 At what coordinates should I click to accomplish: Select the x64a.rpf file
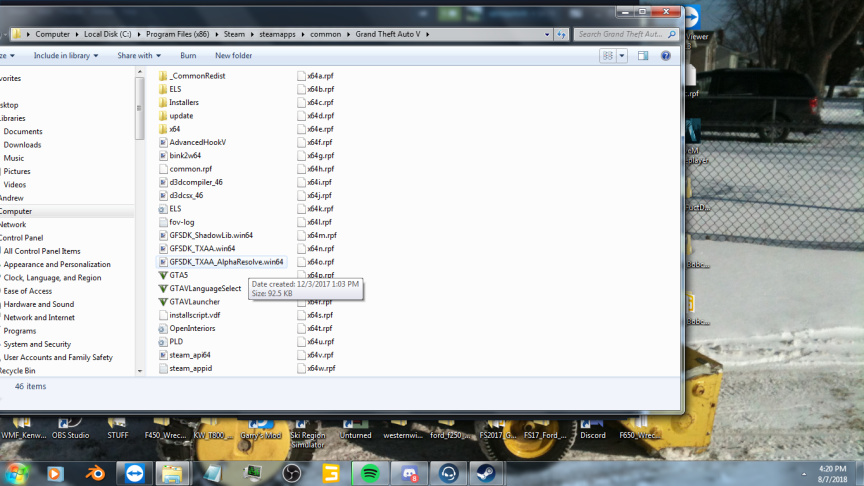point(315,75)
